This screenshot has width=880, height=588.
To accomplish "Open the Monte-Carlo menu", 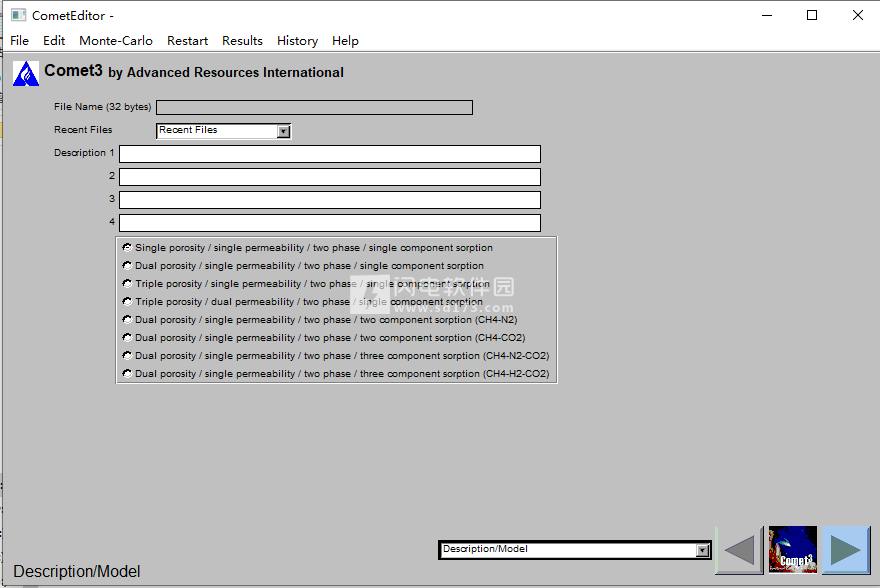I will click(x=116, y=41).
